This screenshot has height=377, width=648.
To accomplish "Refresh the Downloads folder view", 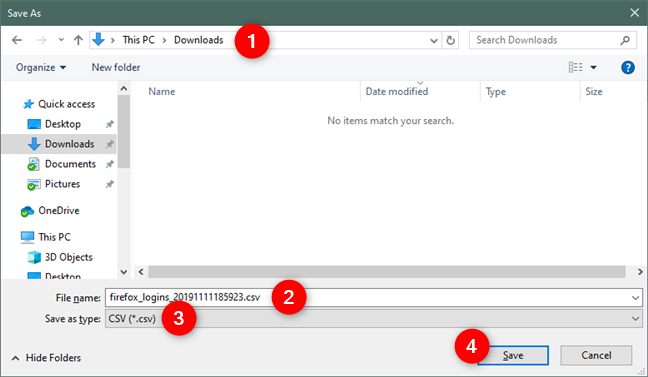I will pos(450,41).
